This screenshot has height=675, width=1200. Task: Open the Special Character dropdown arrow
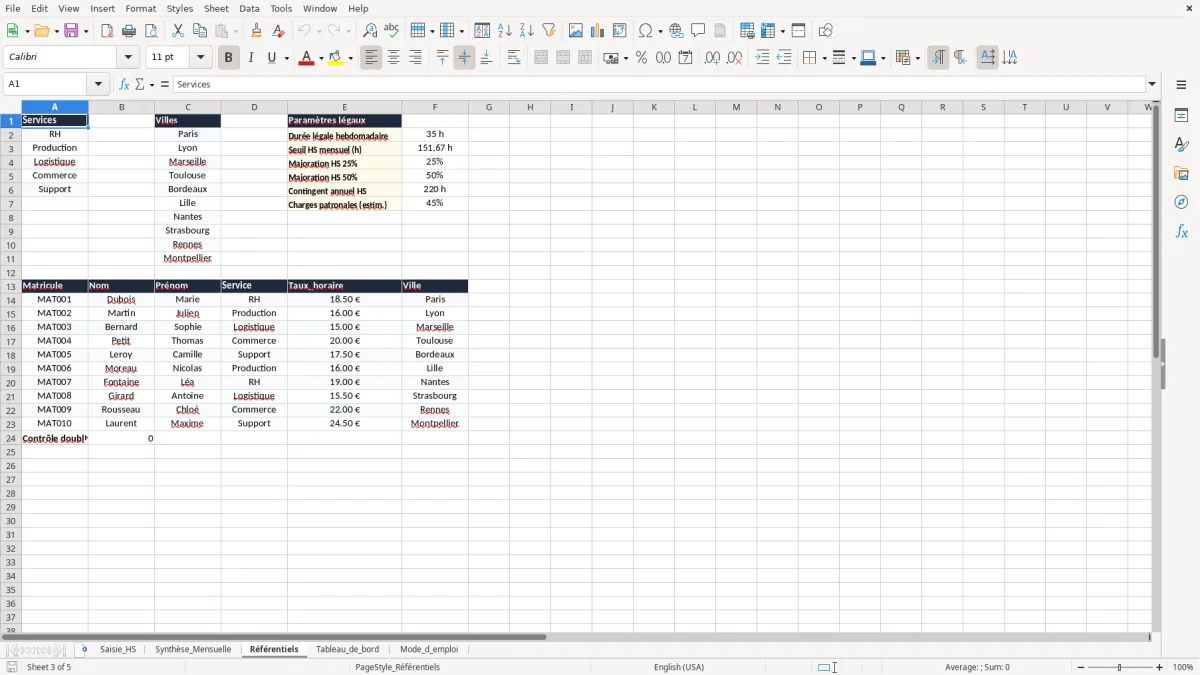pyautogui.click(x=661, y=31)
